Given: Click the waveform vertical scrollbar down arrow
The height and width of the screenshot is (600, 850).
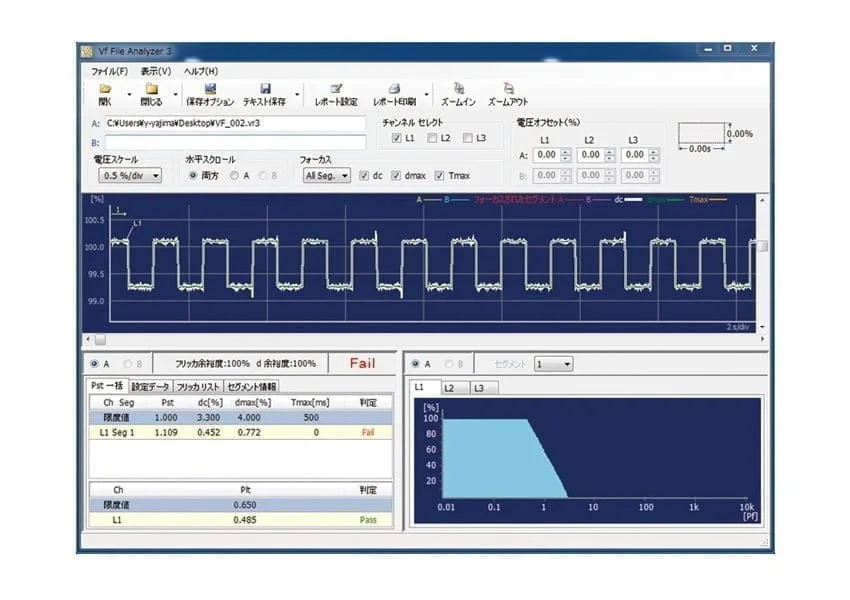Looking at the screenshot, I should (x=762, y=327).
